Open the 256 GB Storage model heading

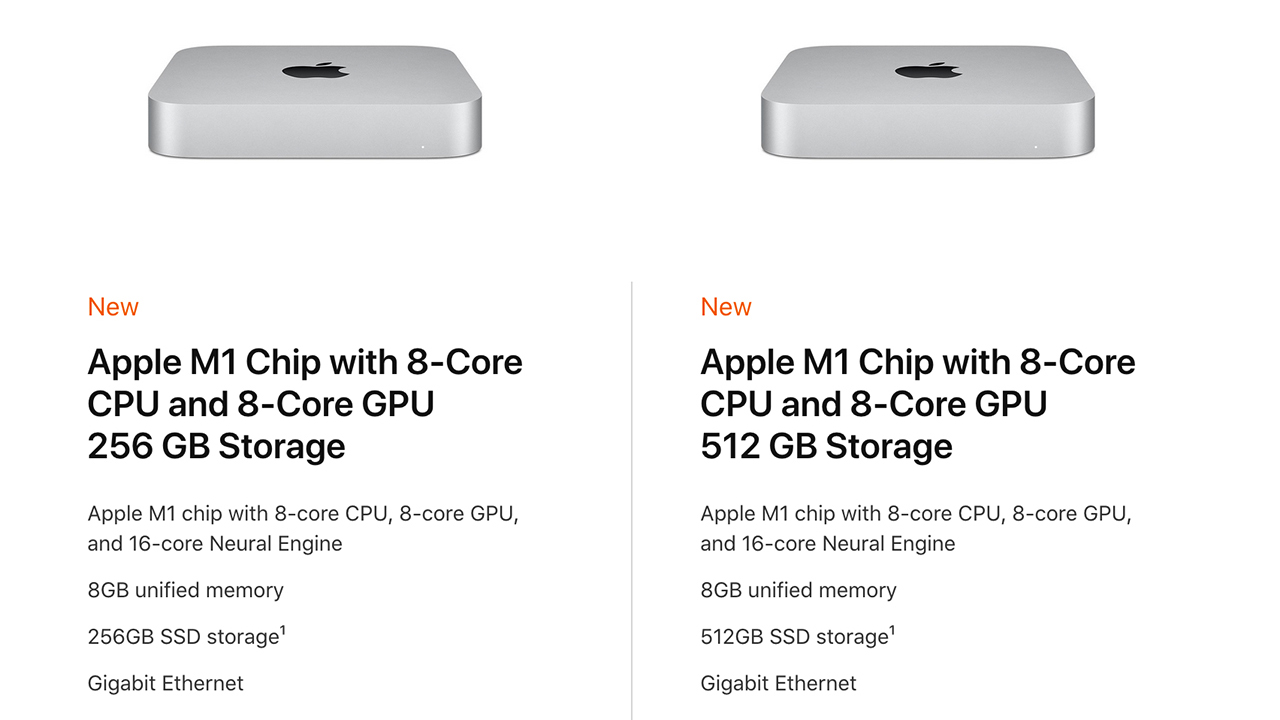tap(216, 446)
